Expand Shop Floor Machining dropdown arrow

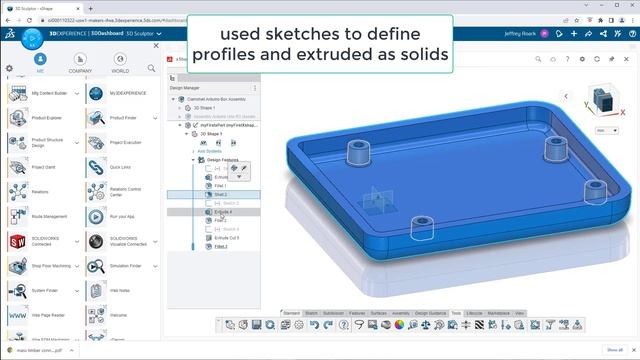click(x=77, y=266)
